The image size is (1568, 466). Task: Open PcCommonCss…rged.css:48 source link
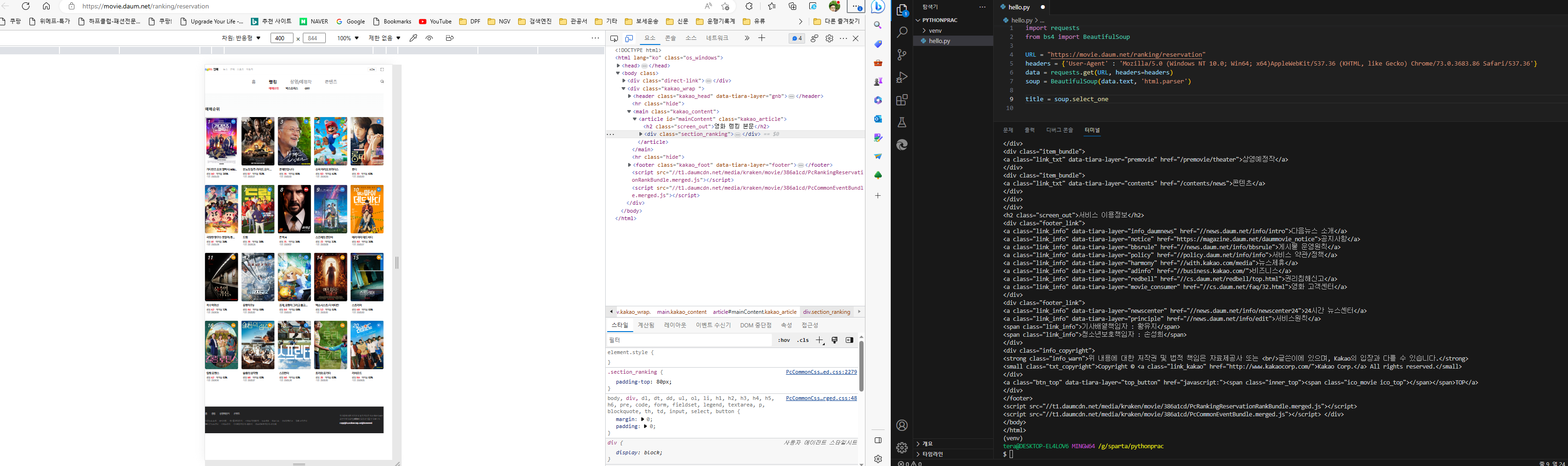point(821,399)
